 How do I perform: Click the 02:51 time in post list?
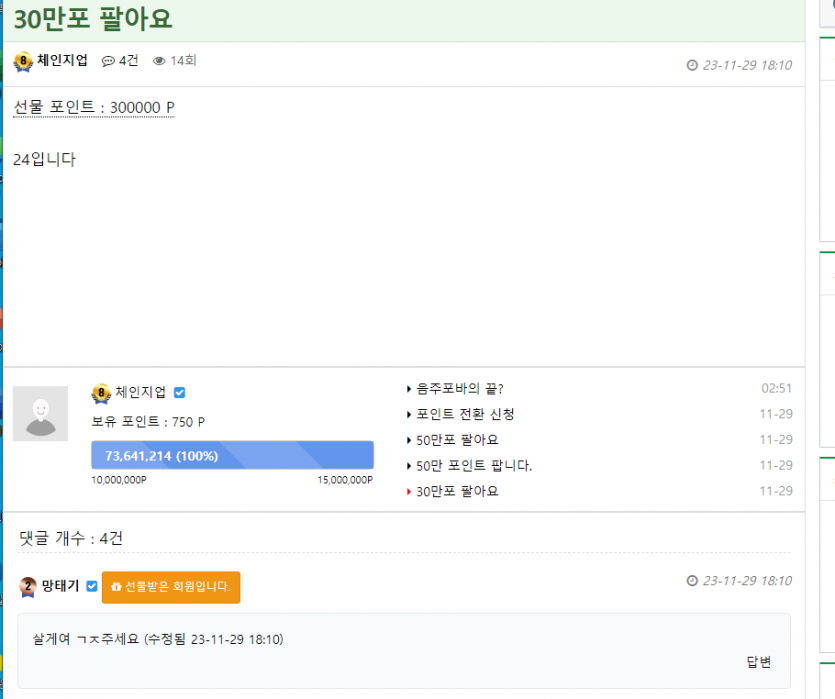coord(776,388)
